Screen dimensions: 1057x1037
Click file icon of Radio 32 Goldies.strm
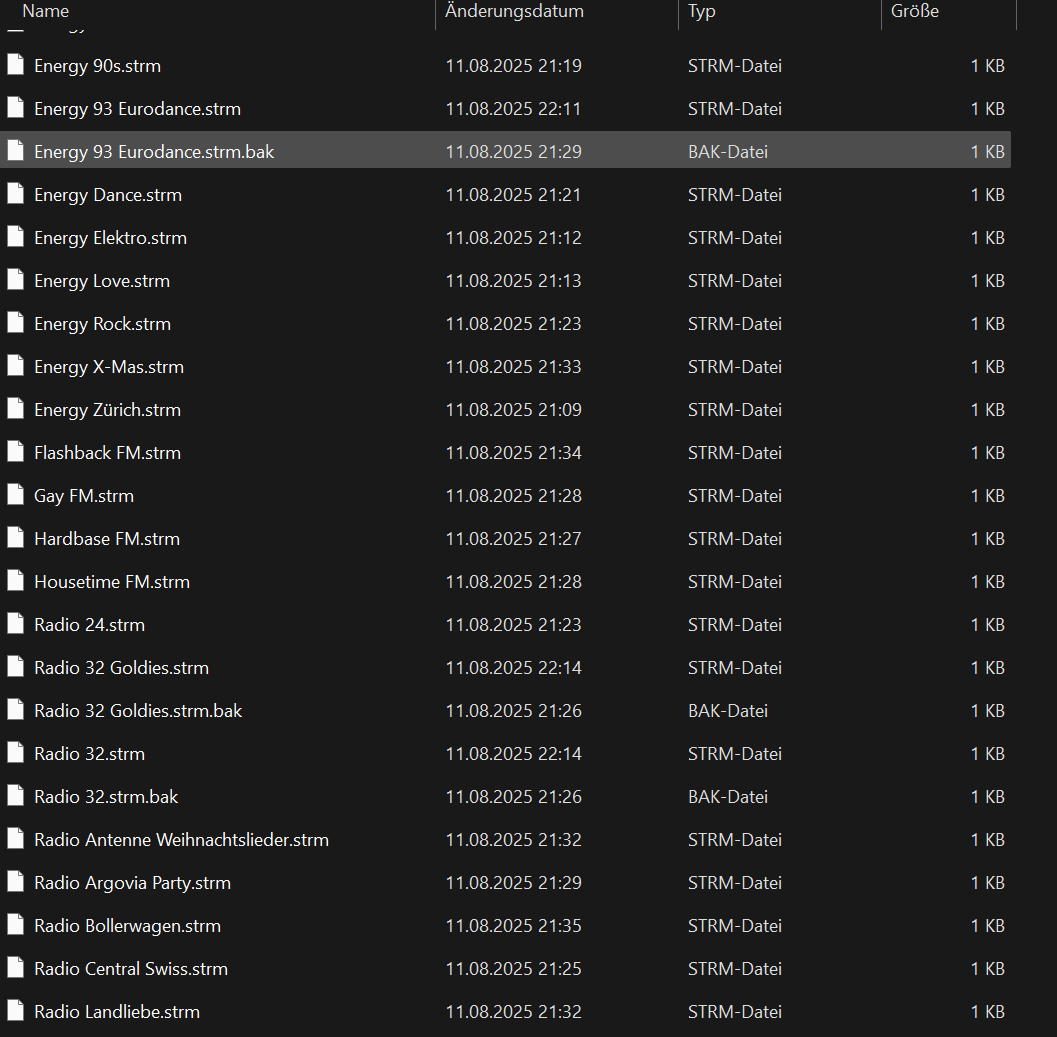coord(16,666)
